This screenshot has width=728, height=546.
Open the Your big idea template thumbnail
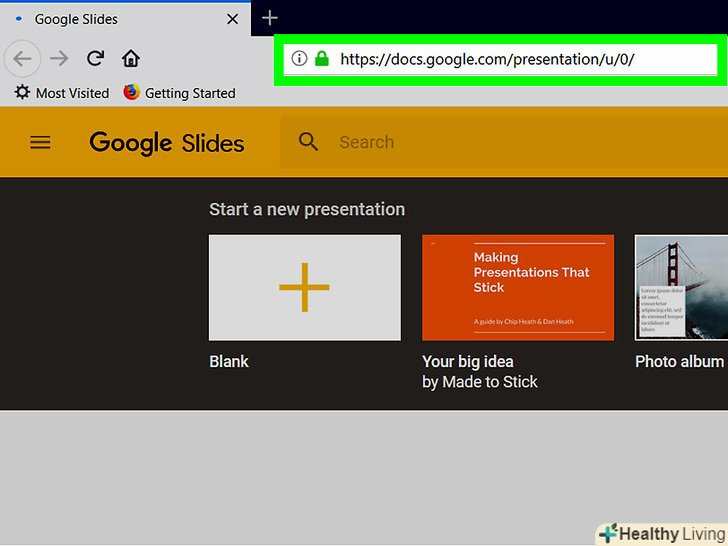click(518, 287)
